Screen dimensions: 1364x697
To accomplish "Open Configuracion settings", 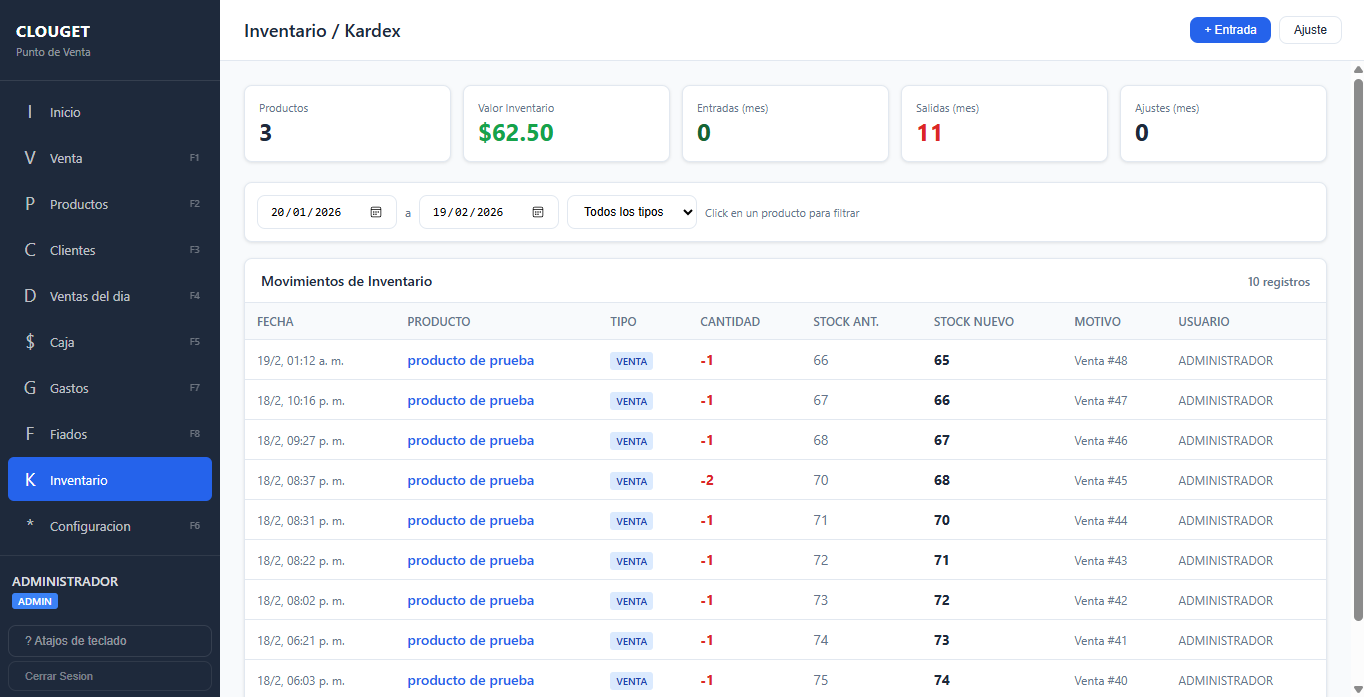I will 110,526.
